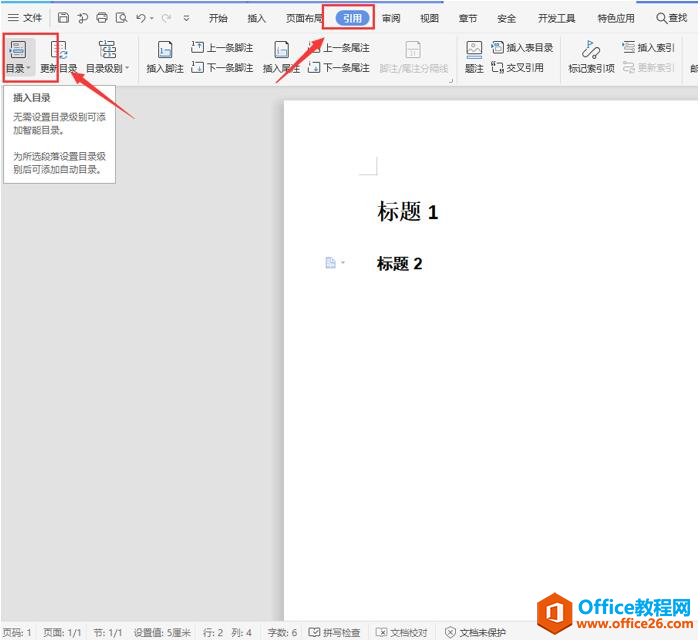This screenshot has height=641, width=700.
Task: Click the paragraph layout icon beside 标题 2
Action: click(x=330, y=263)
